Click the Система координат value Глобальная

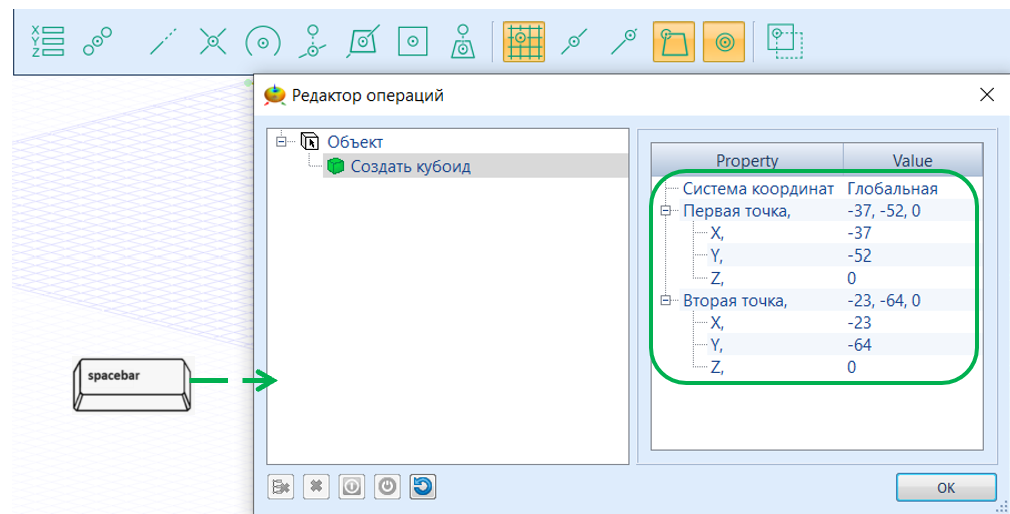tap(892, 188)
